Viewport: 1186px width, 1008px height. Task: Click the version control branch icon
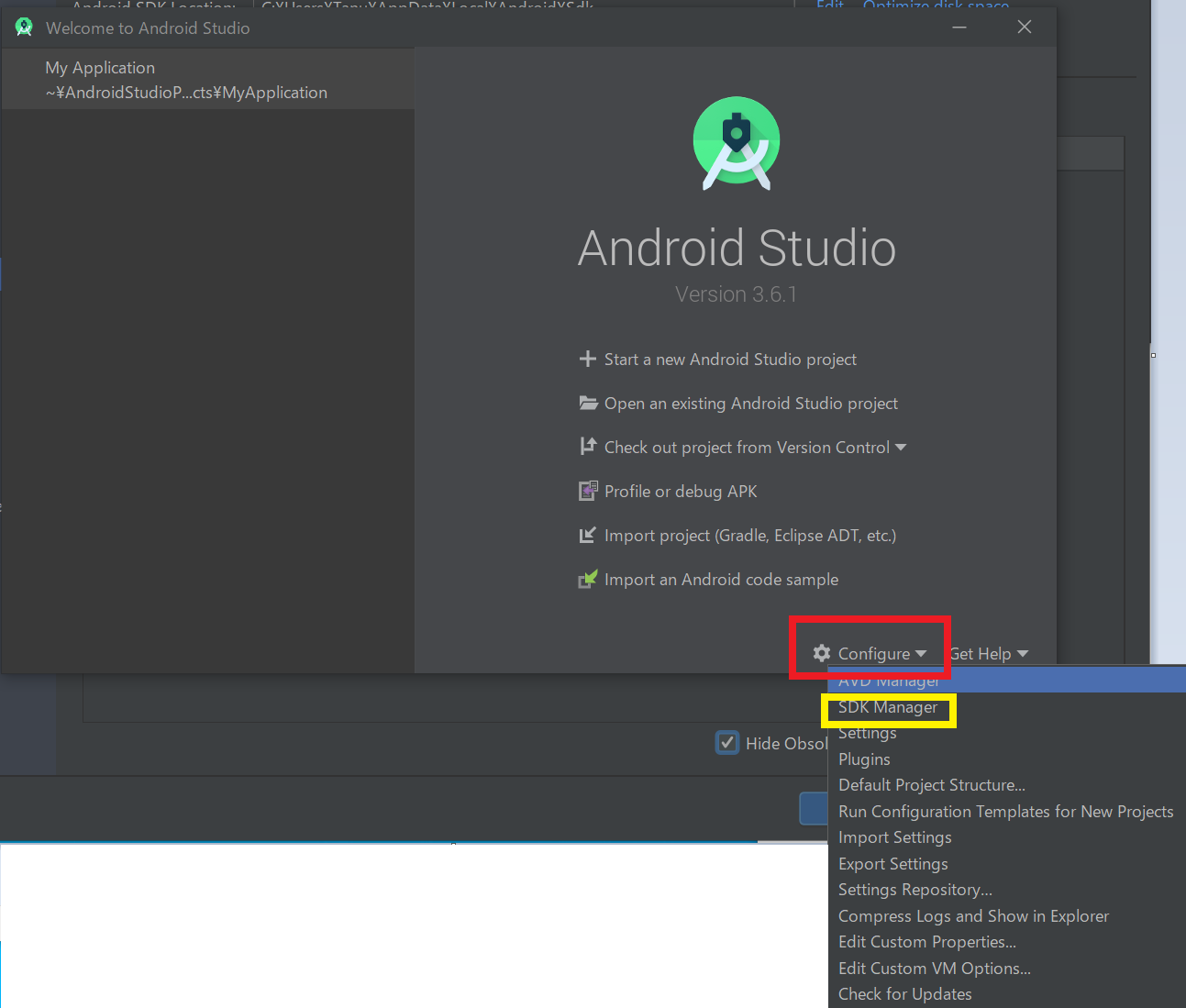[x=588, y=447]
